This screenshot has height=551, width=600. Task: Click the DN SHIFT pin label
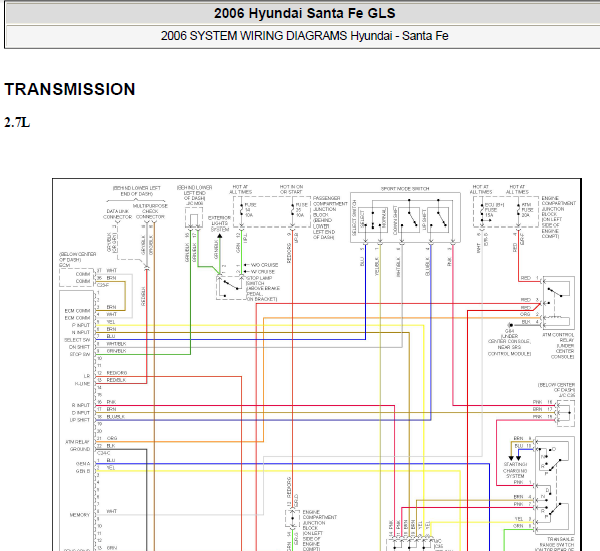coord(79,347)
